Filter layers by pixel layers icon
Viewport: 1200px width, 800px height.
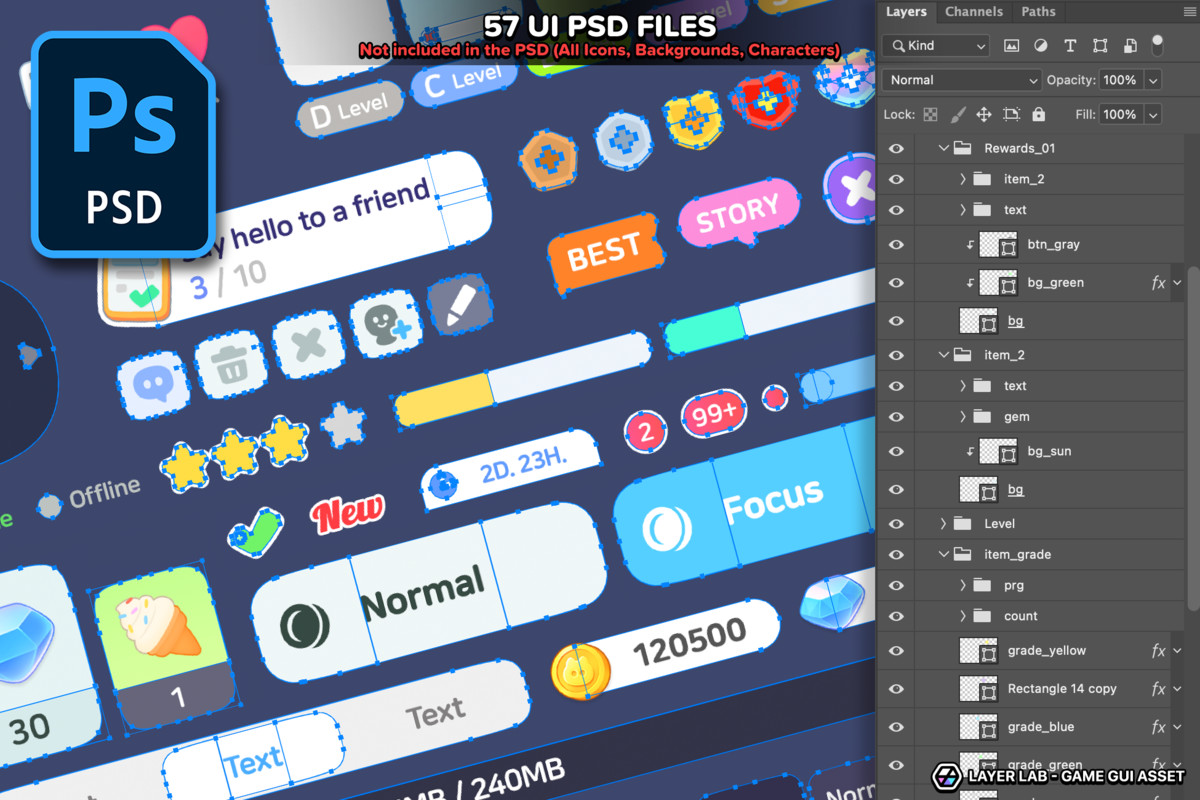1011,46
